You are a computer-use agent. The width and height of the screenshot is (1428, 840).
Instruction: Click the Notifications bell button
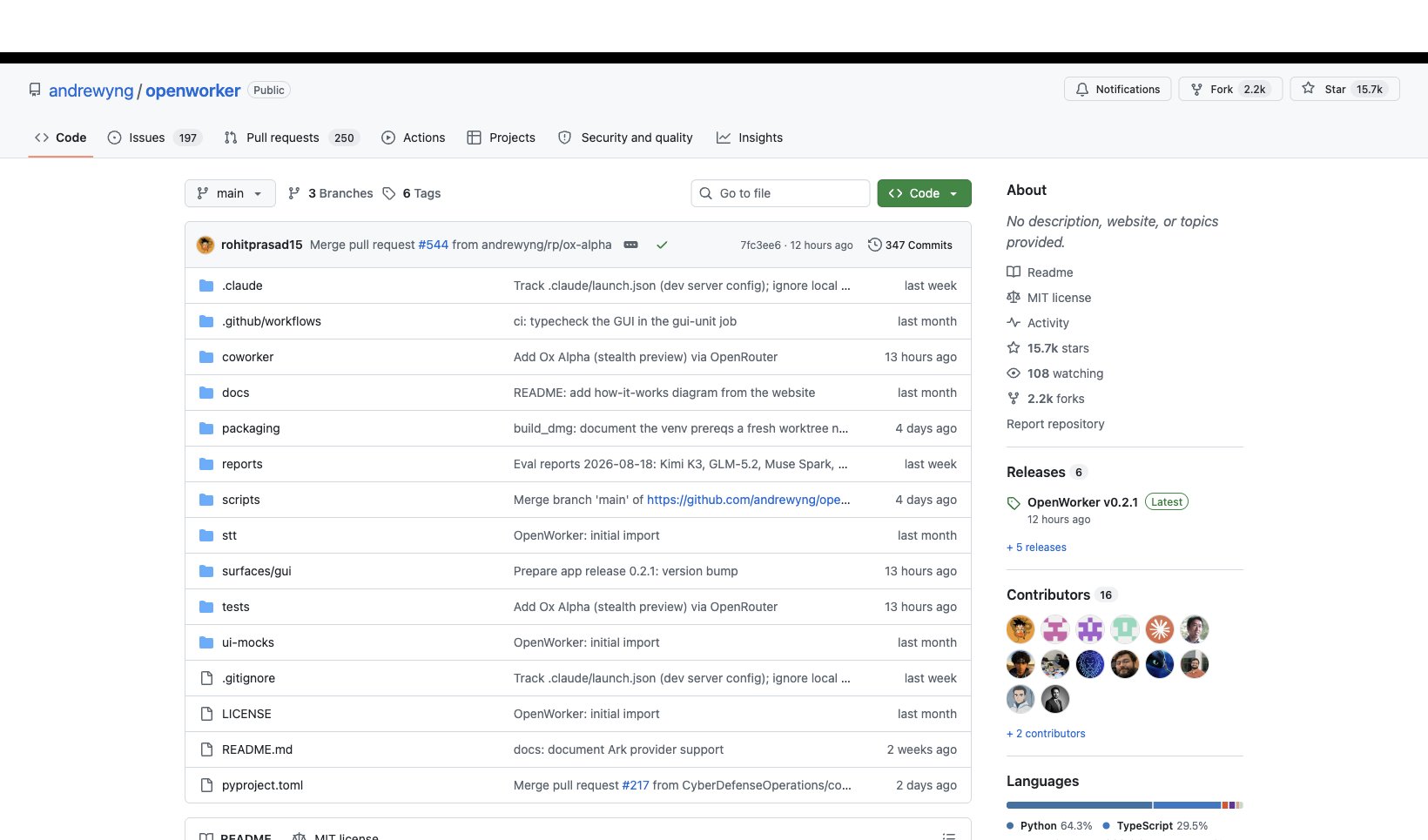pos(1118,89)
